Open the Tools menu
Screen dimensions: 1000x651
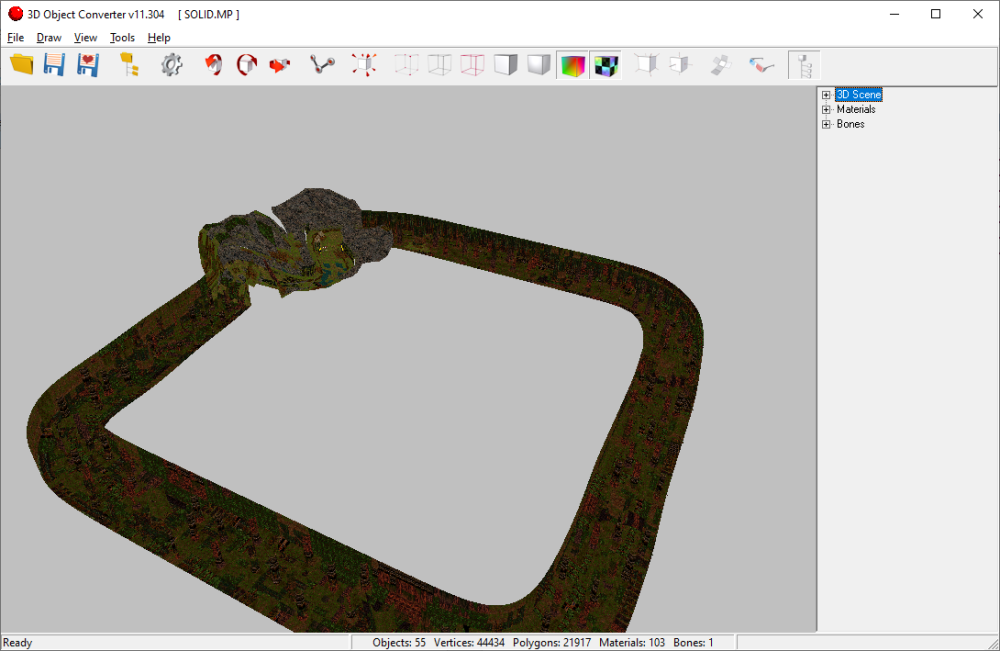122,37
